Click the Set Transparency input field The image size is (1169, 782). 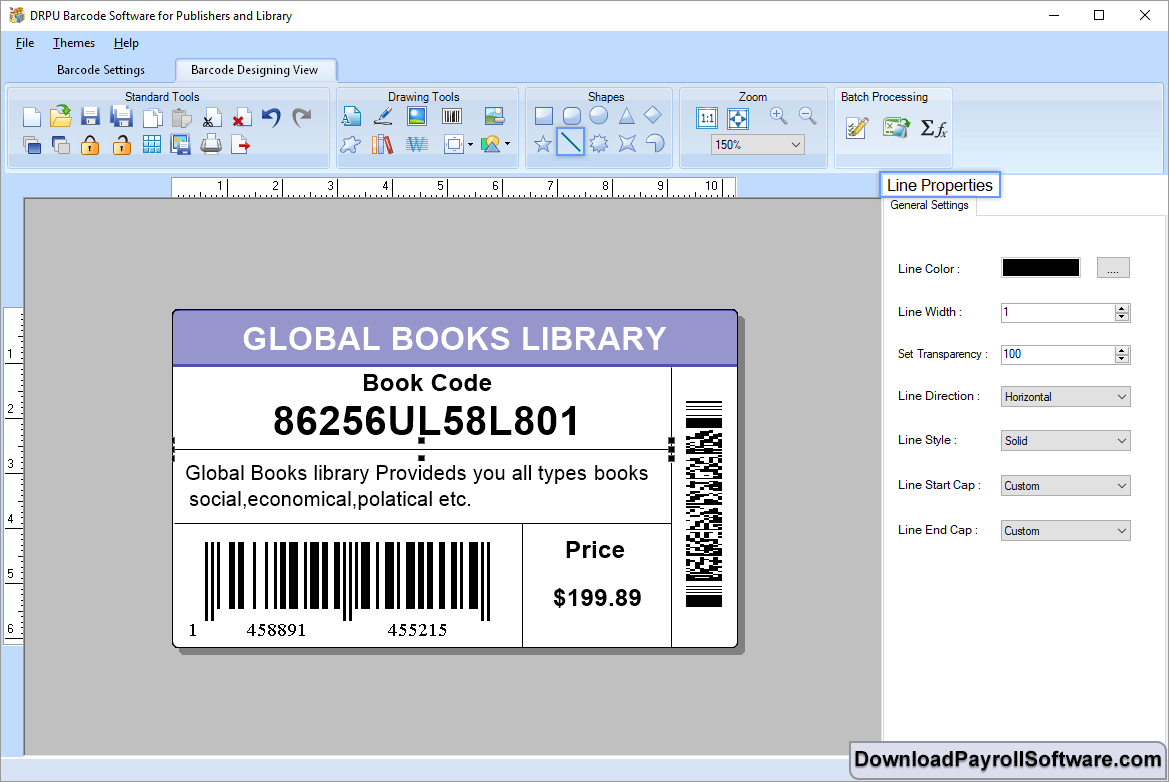point(1057,354)
